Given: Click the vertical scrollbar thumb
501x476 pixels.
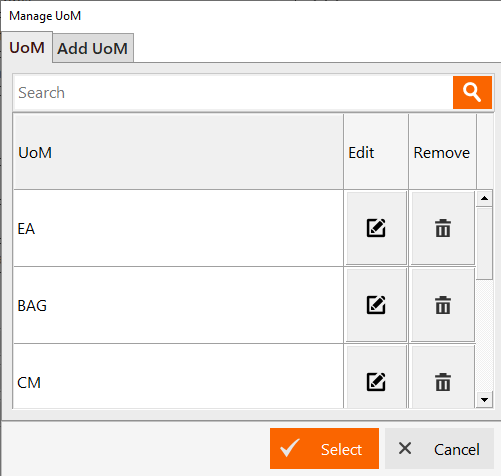Looking at the screenshot, I should tap(484, 243).
